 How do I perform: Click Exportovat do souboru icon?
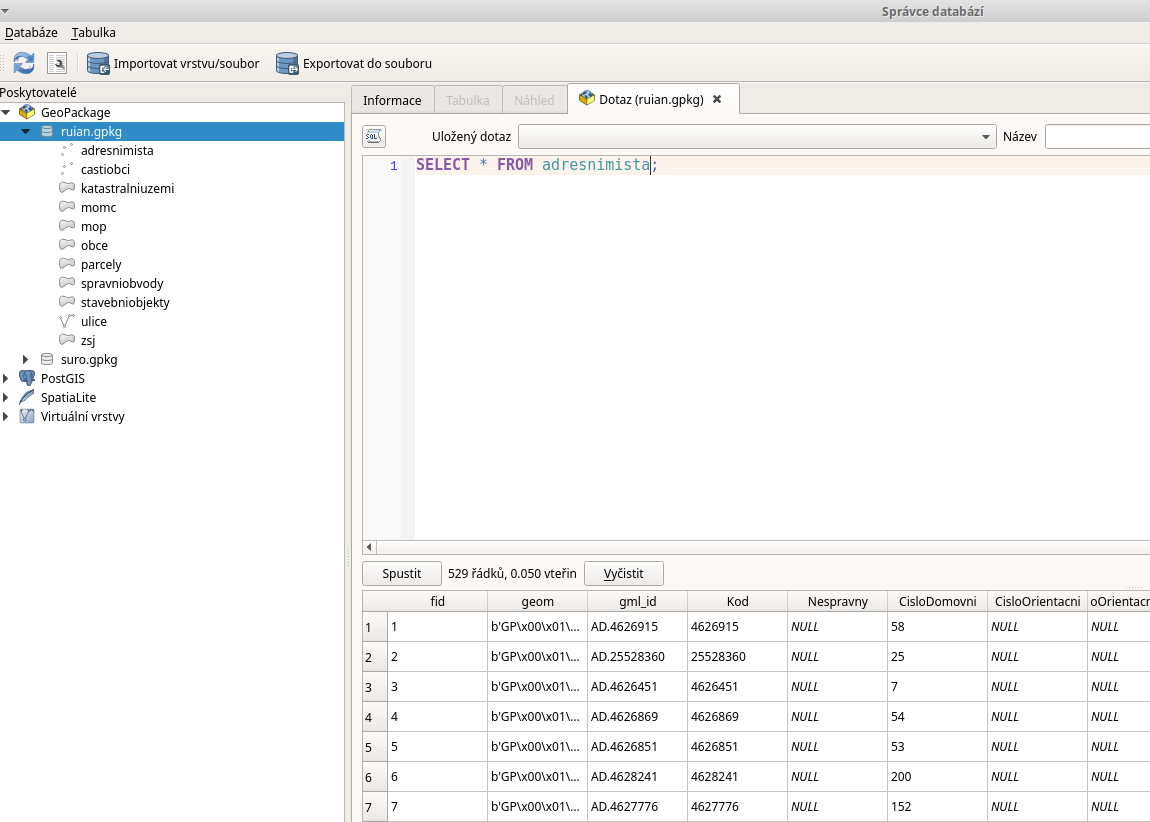point(287,63)
